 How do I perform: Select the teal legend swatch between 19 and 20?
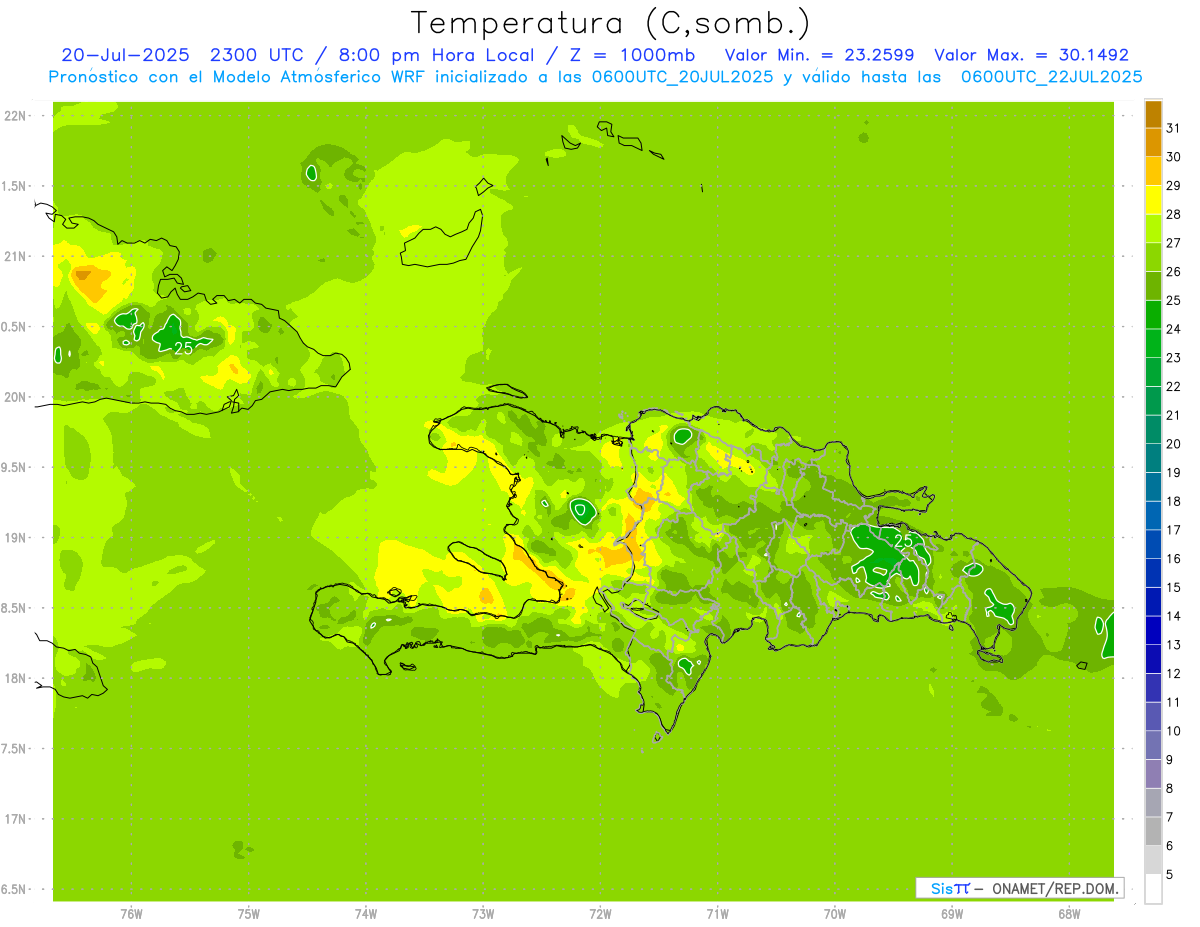(x=1153, y=459)
